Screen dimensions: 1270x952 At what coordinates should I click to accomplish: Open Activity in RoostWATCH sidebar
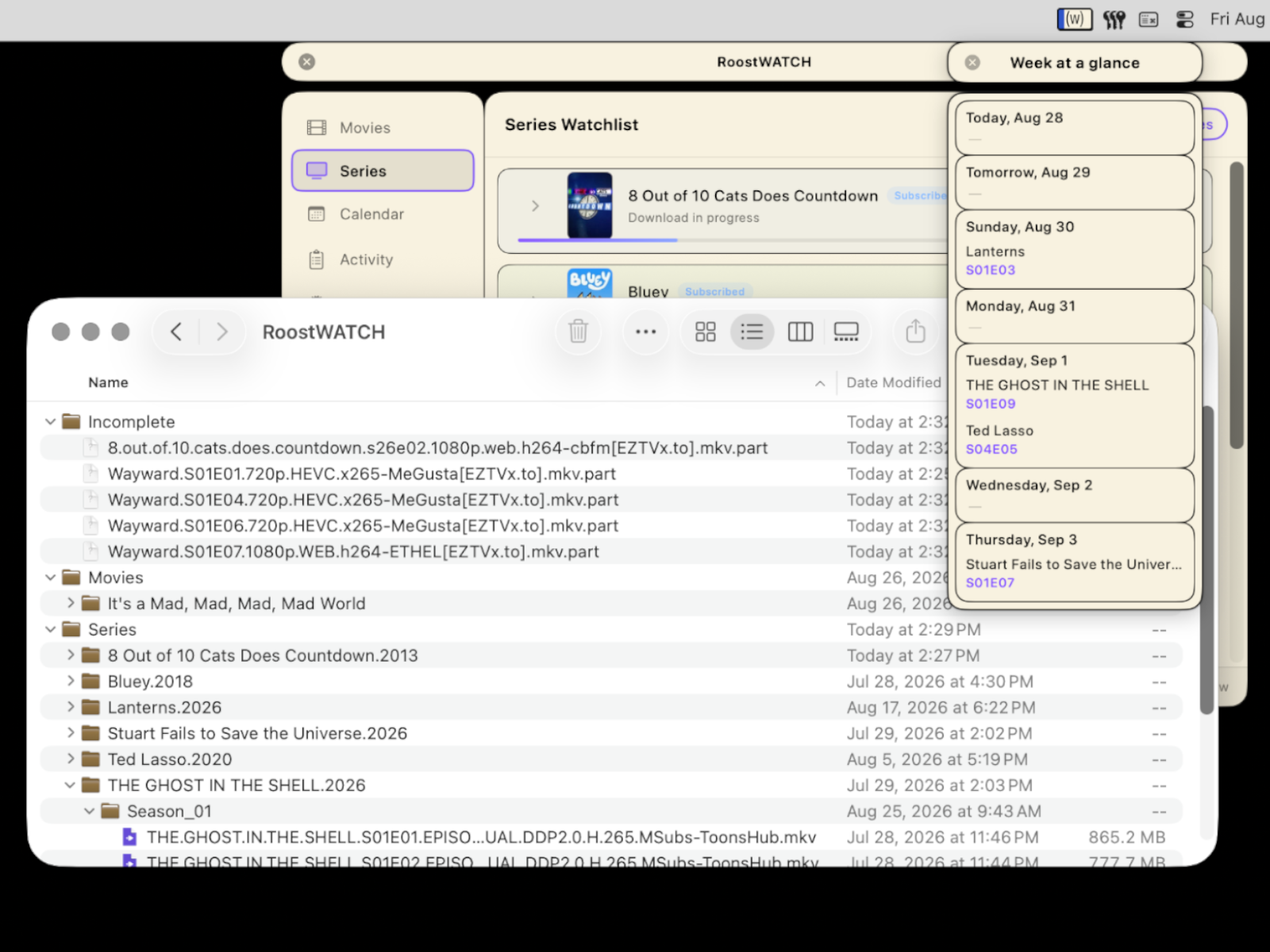383,259
